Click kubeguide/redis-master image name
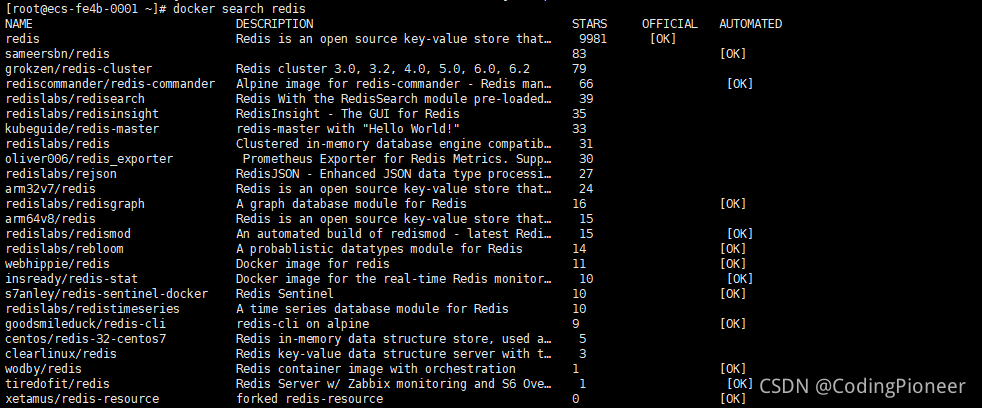This screenshot has height=408, width=982. coord(82,129)
